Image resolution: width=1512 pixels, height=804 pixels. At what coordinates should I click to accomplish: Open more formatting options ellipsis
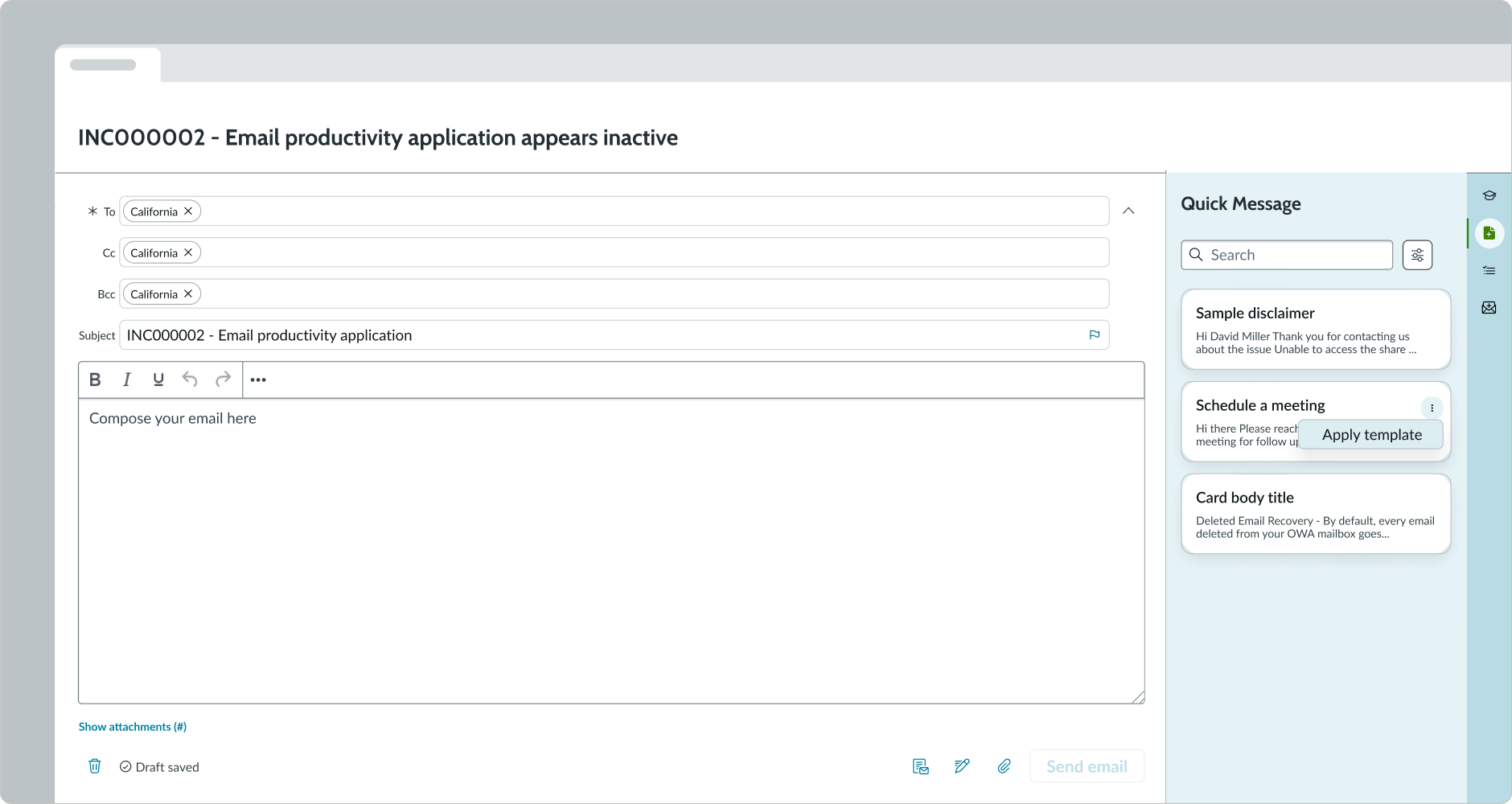coord(258,379)
